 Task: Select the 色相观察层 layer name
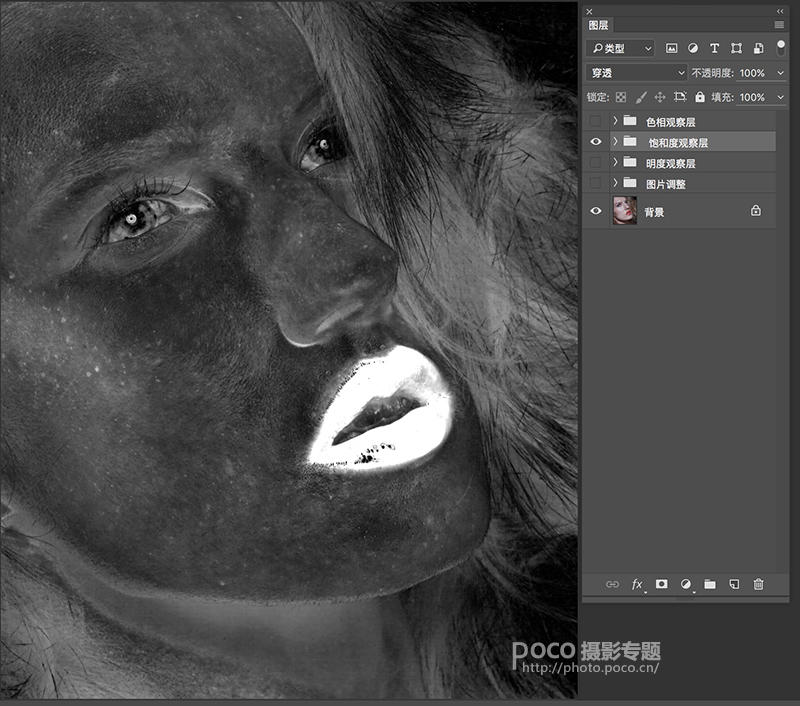670,122
